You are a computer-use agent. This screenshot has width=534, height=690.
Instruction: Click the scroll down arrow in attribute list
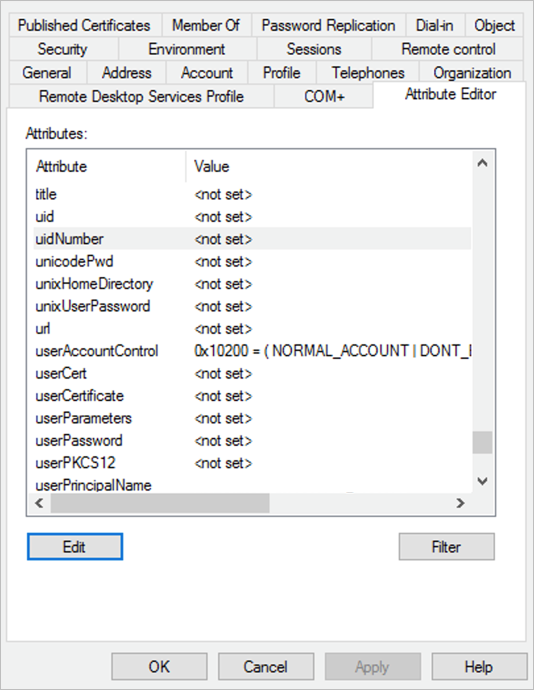coord(482,481)
